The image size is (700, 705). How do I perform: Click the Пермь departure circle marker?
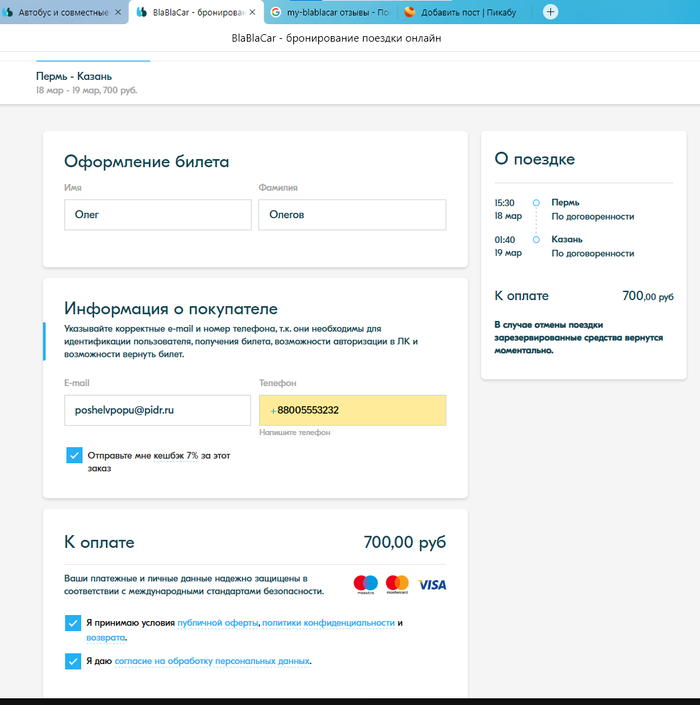point(536,203)
